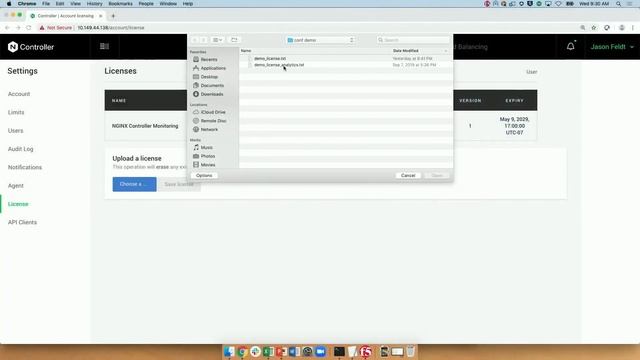Click the Not Secure warning indicator
The height and width of the screenshot is (360, 640).
pyautogui.click(x=56, y=28)
